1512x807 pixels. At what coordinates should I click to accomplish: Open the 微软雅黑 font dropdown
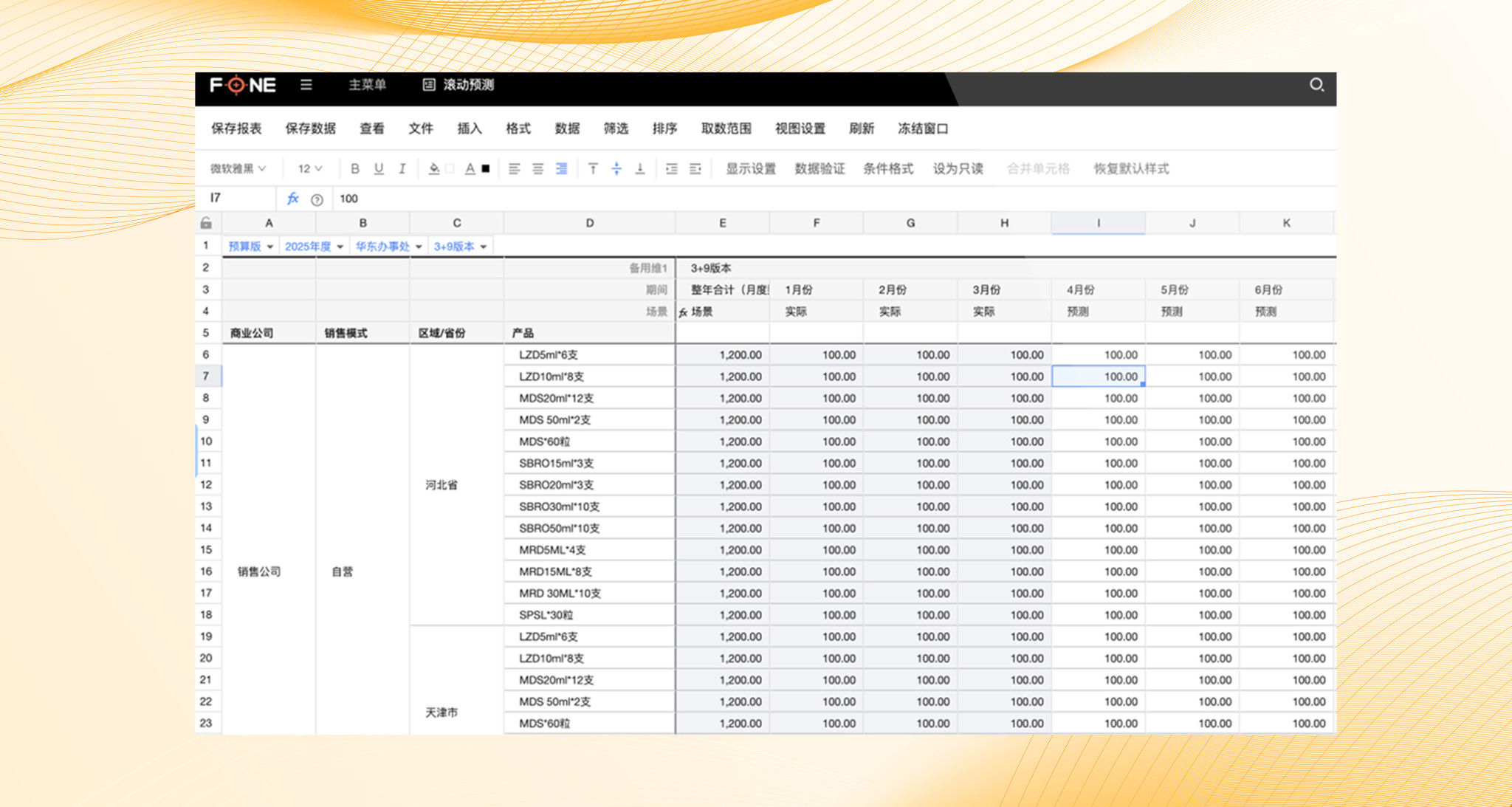(x=238, y=168)
